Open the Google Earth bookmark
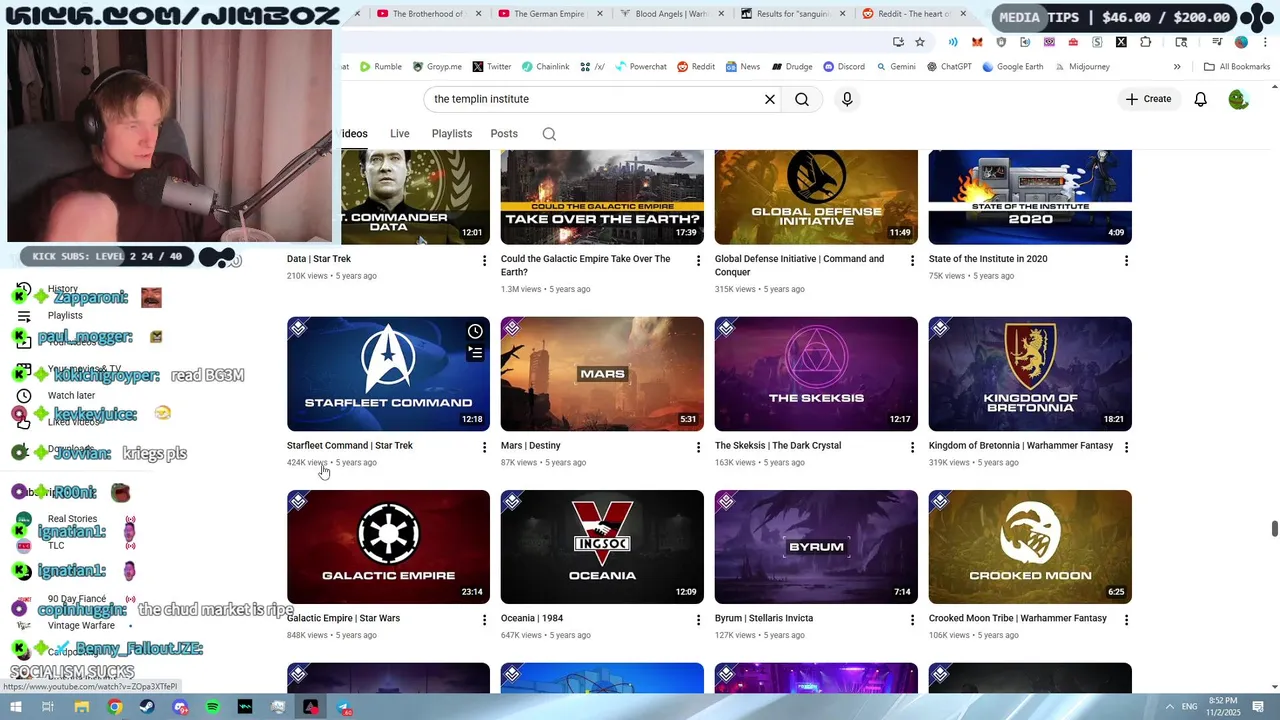1280x720 pixels. [1012, 67]
